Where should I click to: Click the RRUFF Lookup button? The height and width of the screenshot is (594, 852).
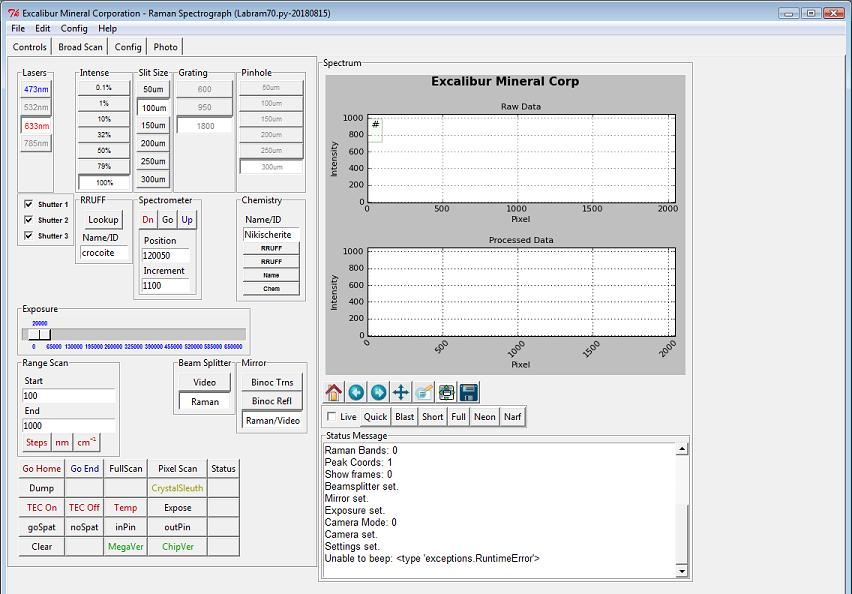point(103,220)
